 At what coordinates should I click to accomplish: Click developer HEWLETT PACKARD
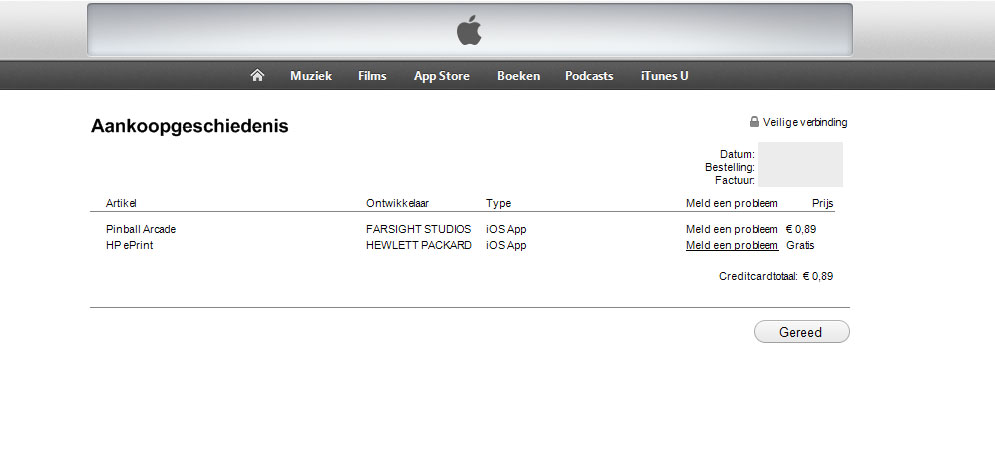419,245
